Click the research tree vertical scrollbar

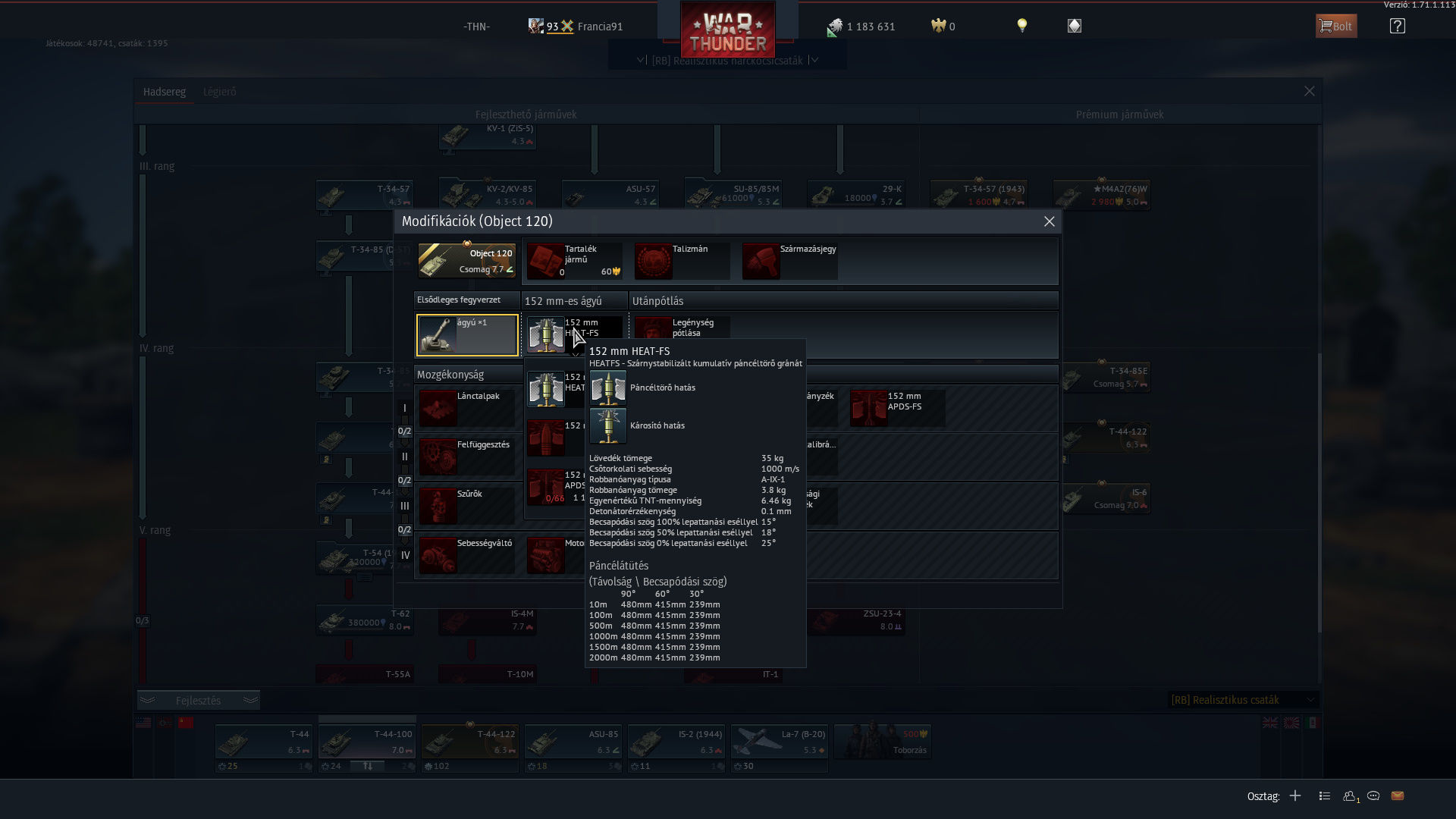tap(1319, 493)
